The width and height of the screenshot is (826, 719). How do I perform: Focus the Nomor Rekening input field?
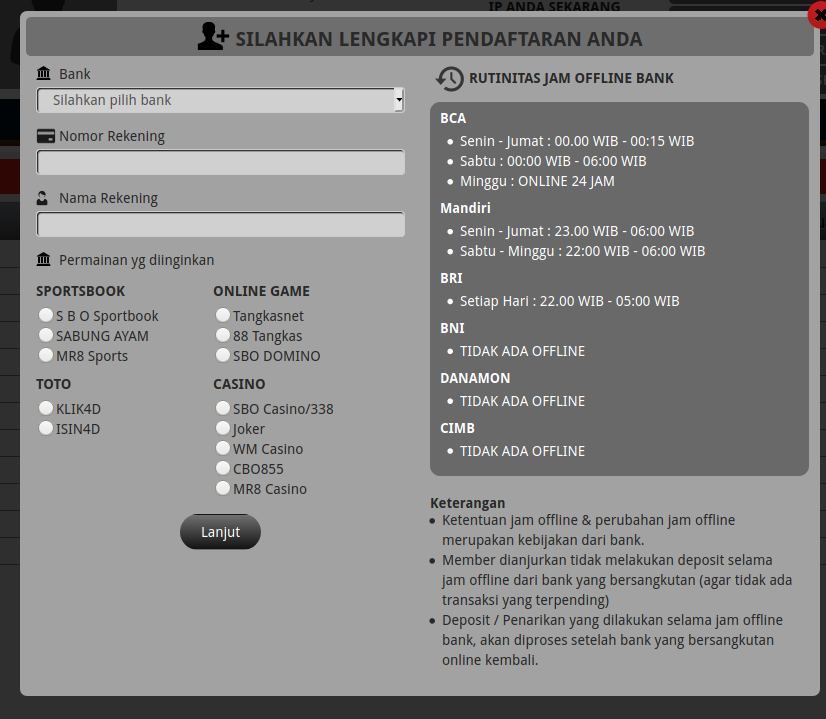click(x=221, y=162)
